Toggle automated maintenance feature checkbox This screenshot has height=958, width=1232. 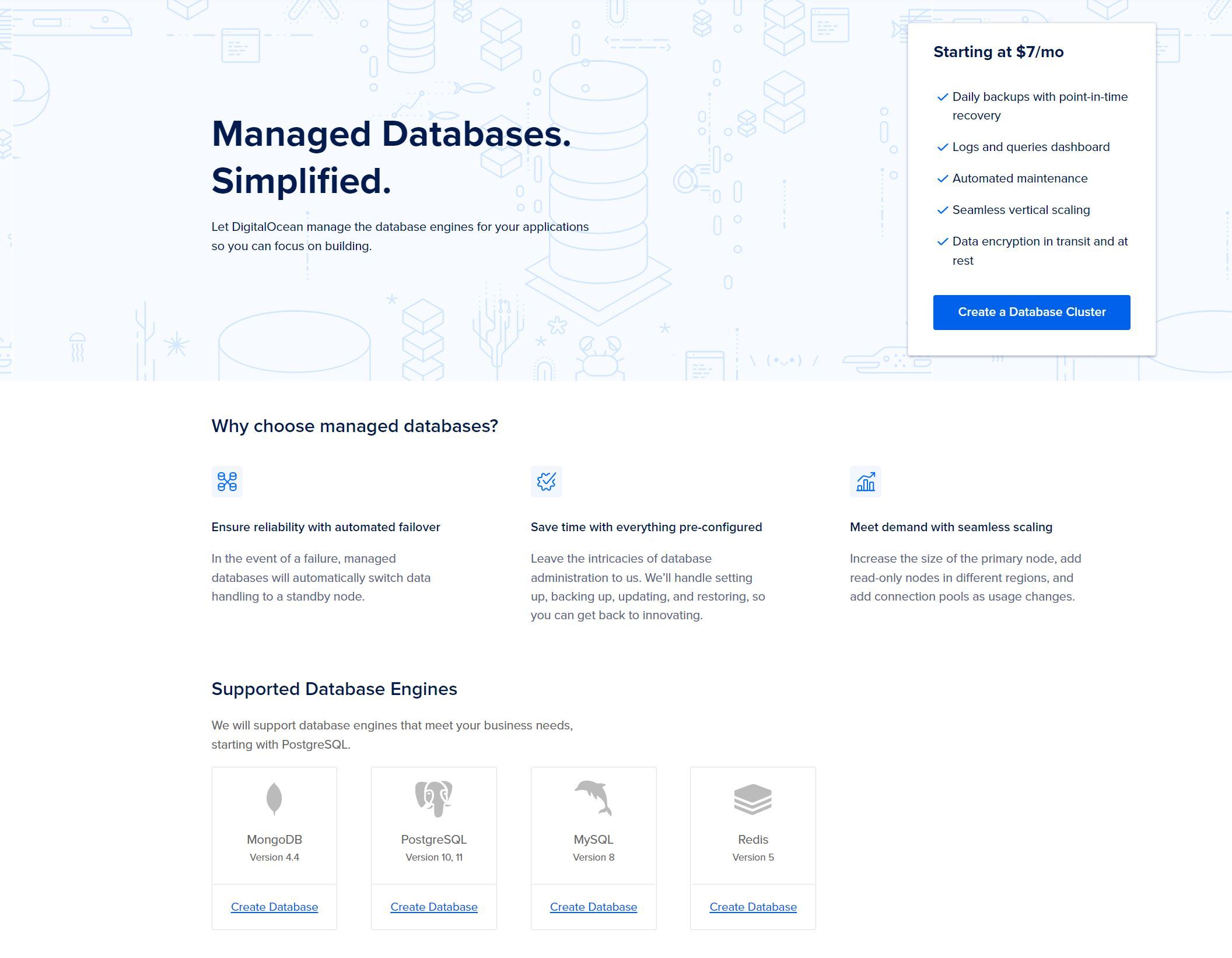[x=941, y=178]
